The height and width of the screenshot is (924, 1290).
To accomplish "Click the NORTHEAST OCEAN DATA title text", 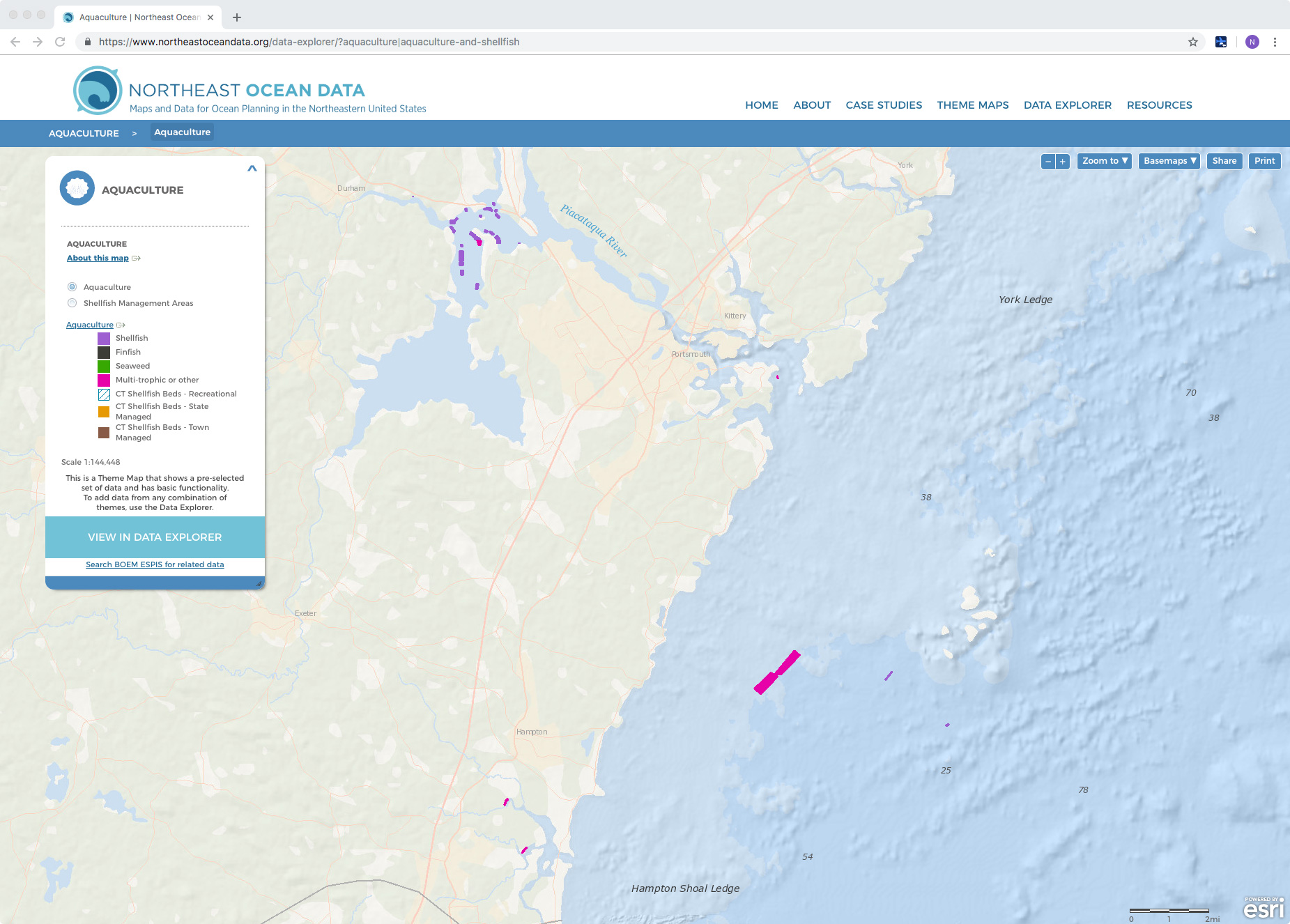I will tap(247, 91).
